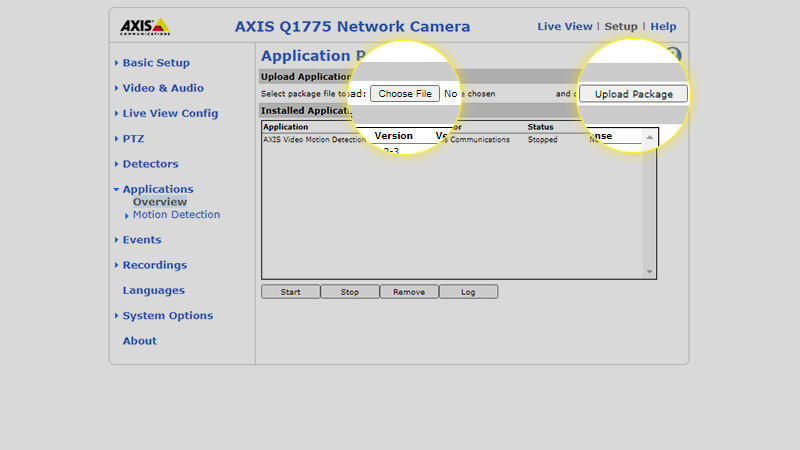Start the selected application
Viewport: 800px width, 450px height.
290,292
